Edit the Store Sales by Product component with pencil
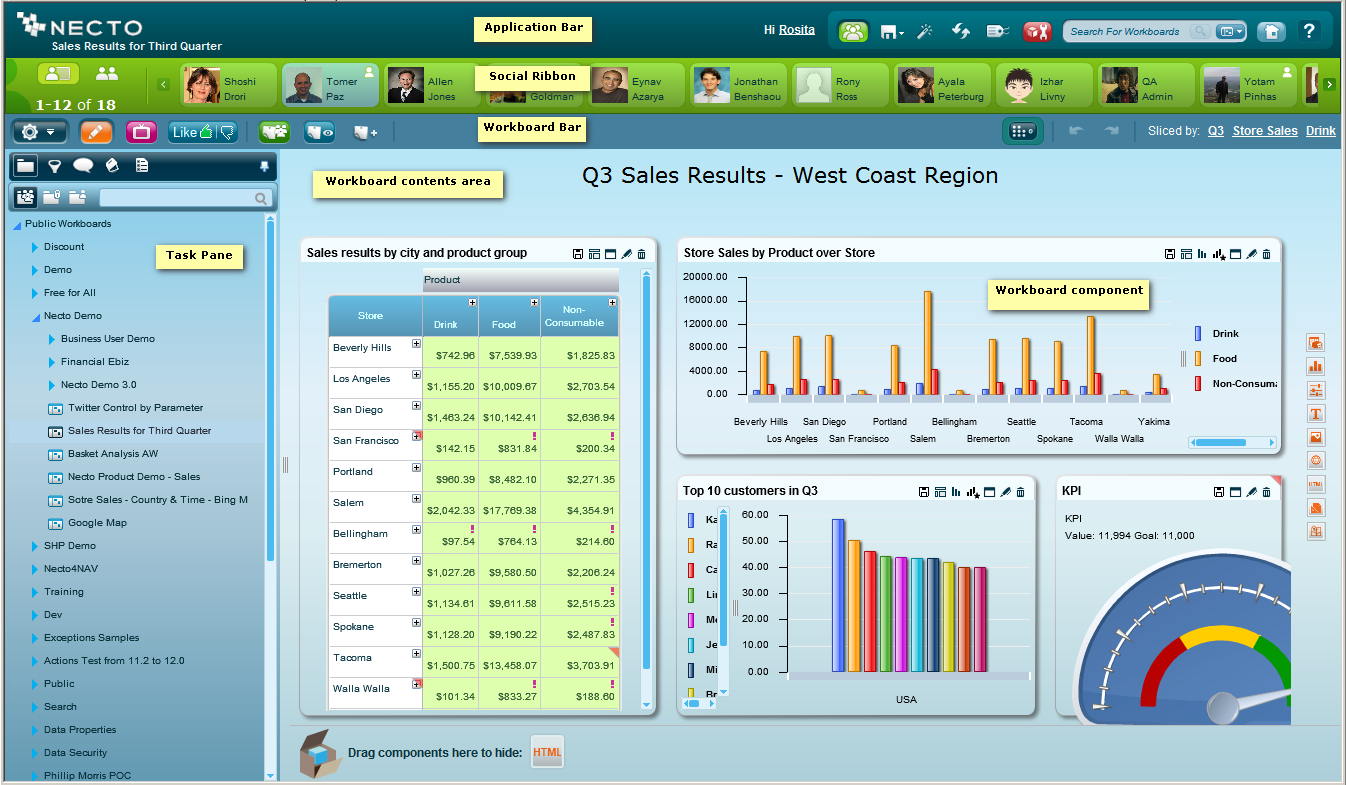The width and height of the screenshot is (1346, 785). [1250, 254]
